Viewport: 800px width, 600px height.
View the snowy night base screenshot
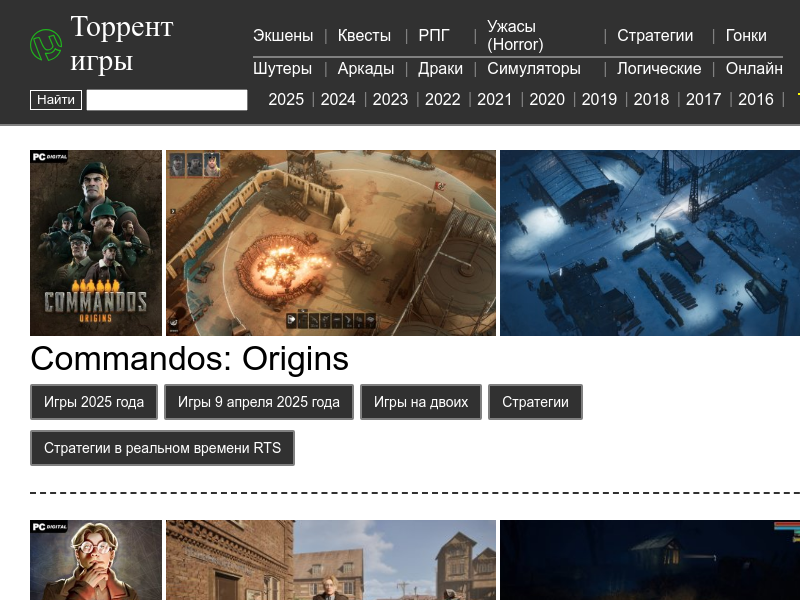[x=650, y=243]
